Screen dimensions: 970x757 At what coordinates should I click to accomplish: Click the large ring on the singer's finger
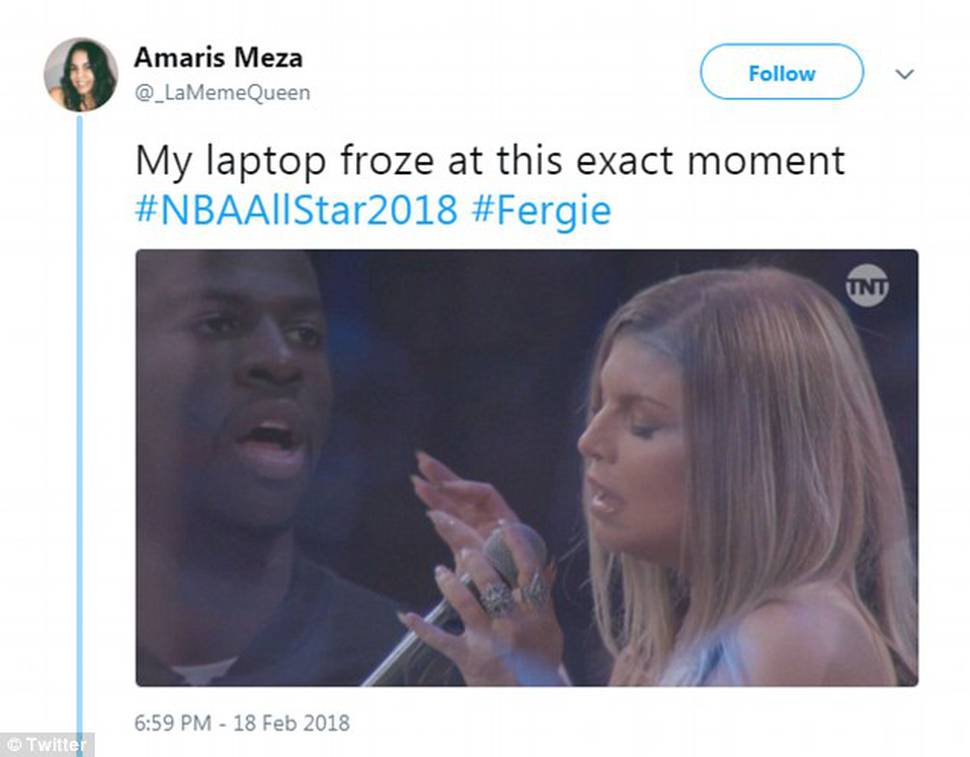tap(497, 599)
